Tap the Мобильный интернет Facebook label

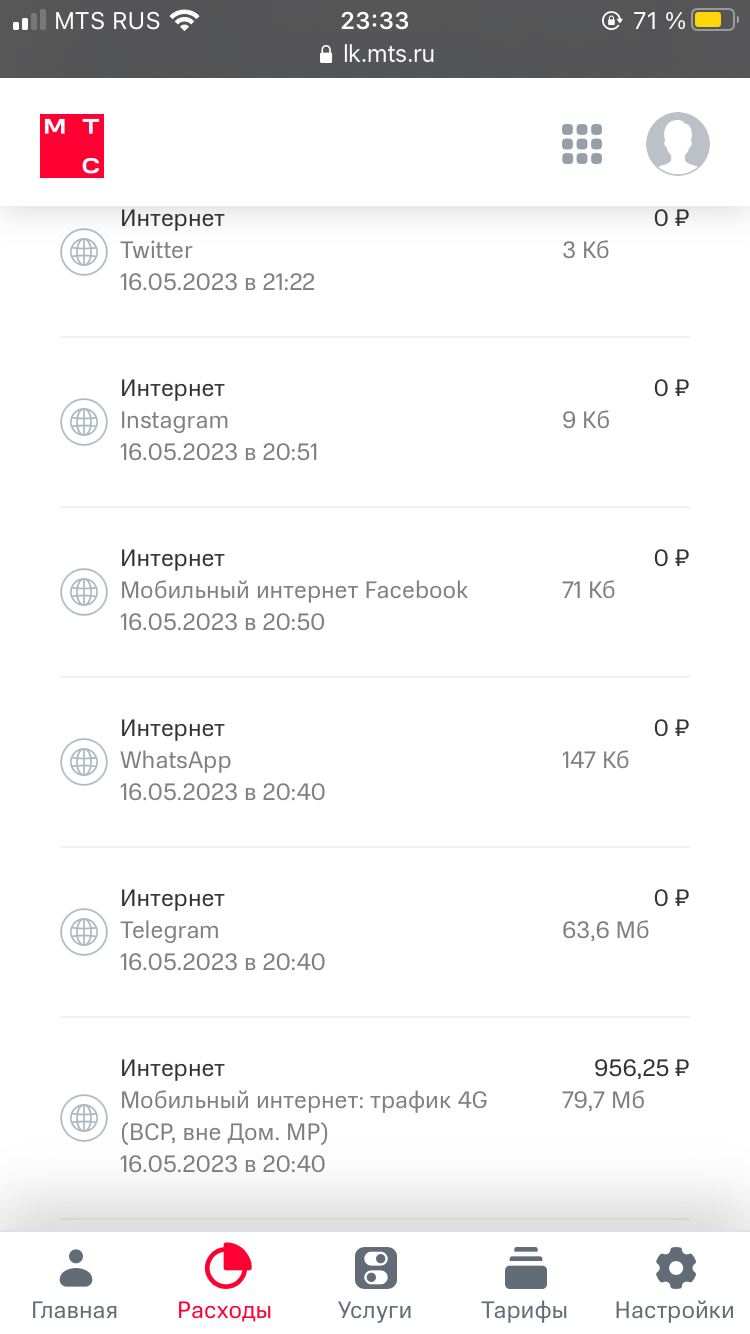click(294, 590)
